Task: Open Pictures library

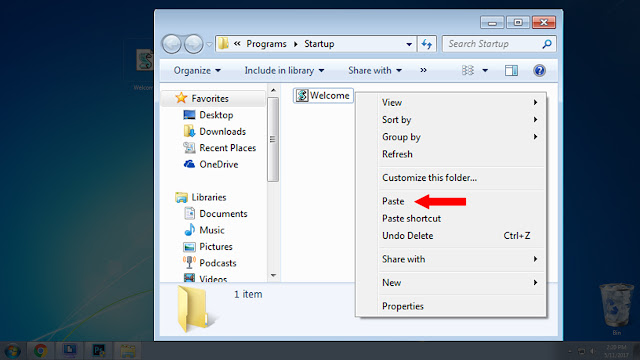Action: point(216,247)
